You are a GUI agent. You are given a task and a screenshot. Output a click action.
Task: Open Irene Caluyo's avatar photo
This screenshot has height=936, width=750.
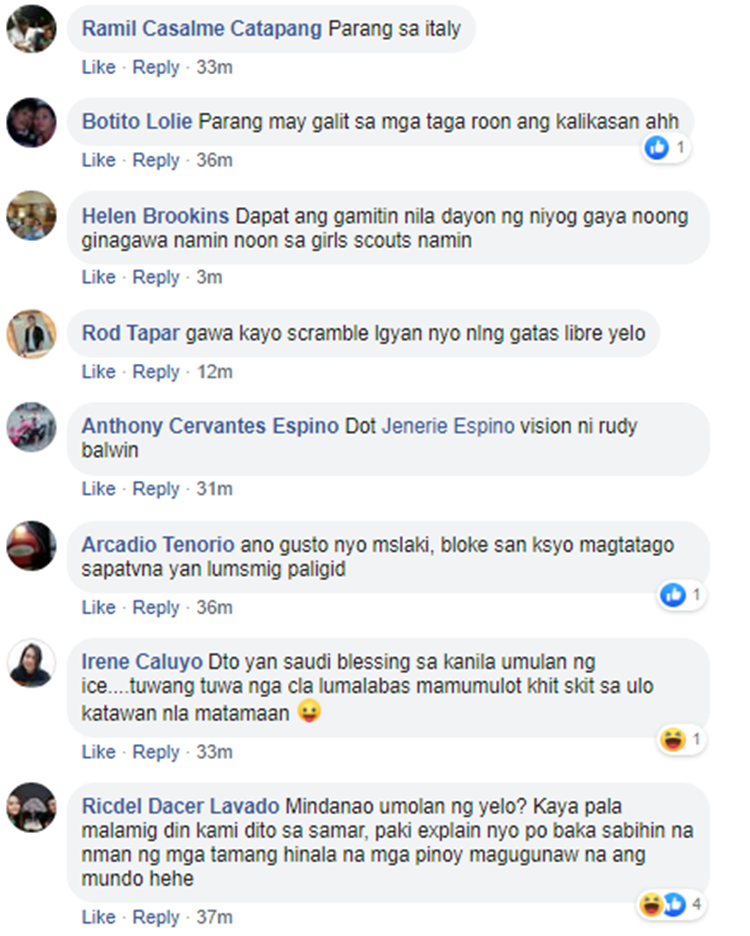pos(32,663)
